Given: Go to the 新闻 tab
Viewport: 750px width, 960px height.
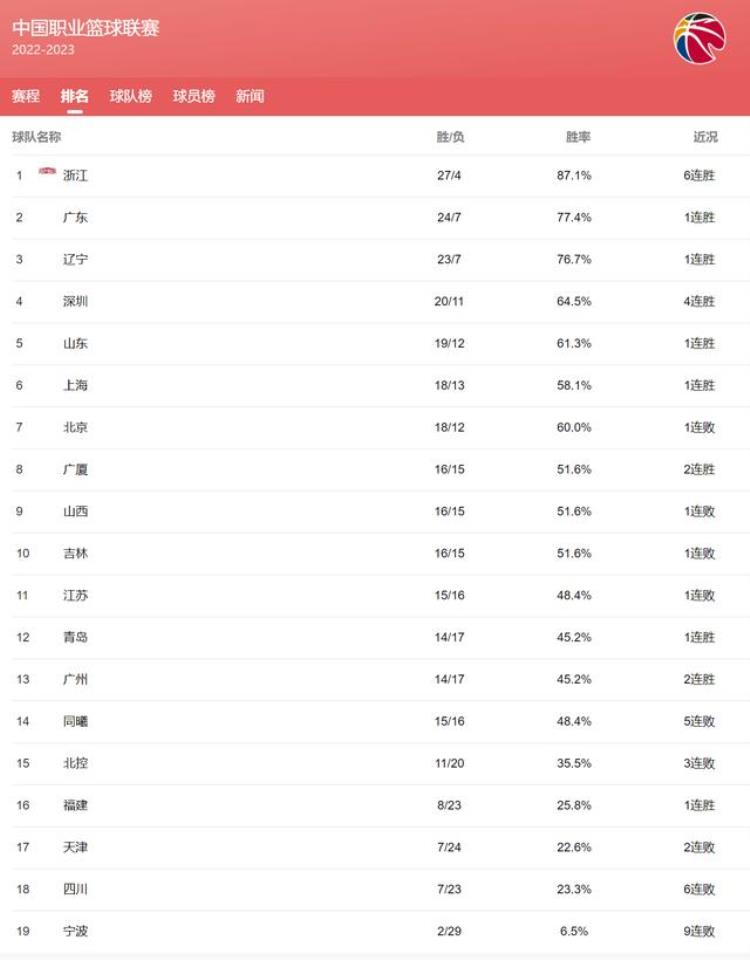Looking at the screenshot, I should point(250,96).
